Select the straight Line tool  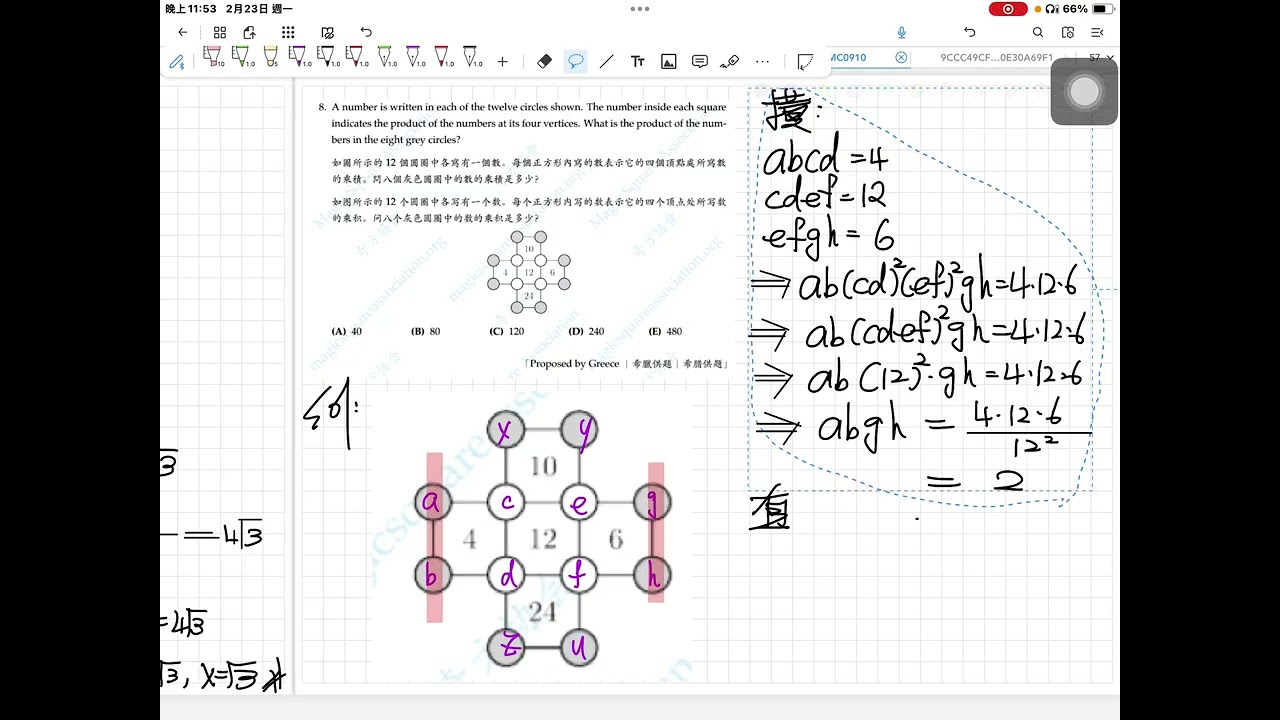tap(607, 62)
